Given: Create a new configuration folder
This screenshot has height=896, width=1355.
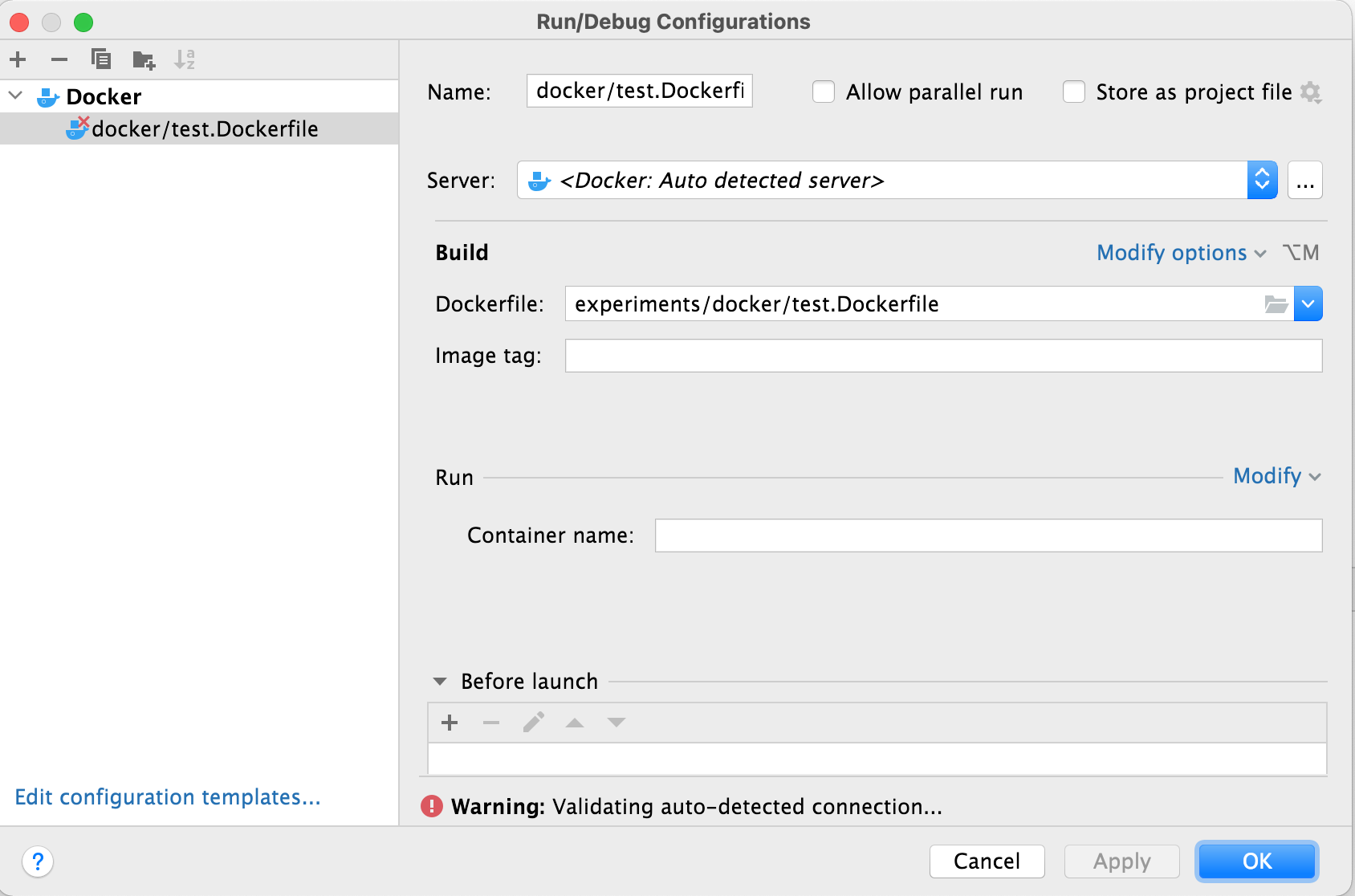Looking at the screenshot, I should (144, 59).
